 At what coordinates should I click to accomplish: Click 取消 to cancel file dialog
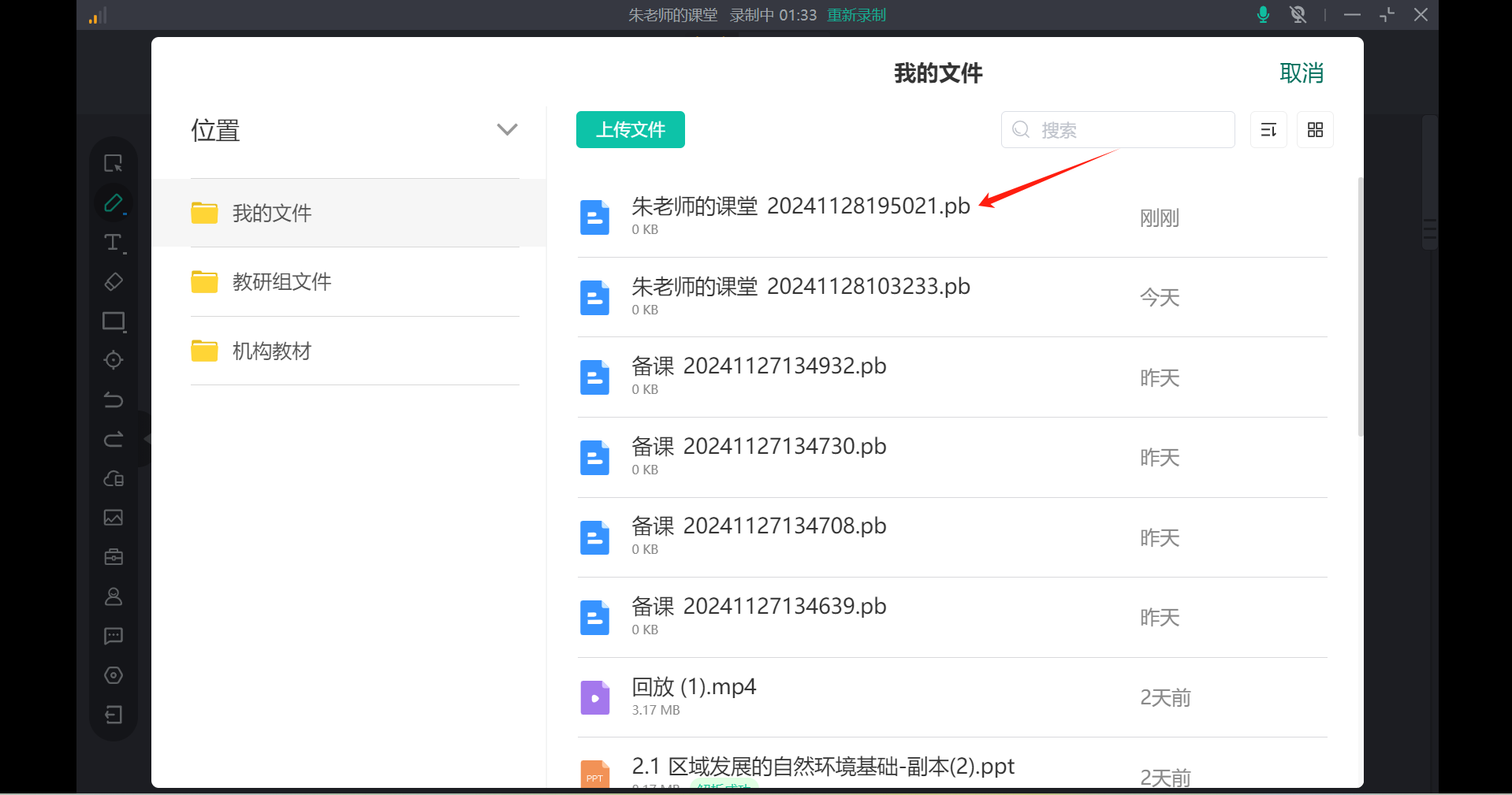pyautogui.click(x=1302, y=73)
